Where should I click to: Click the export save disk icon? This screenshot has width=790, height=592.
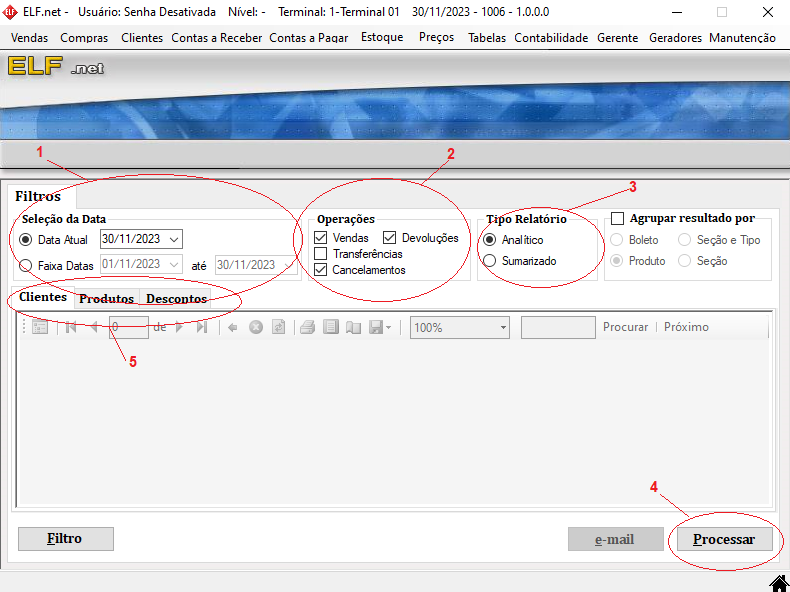376,327
